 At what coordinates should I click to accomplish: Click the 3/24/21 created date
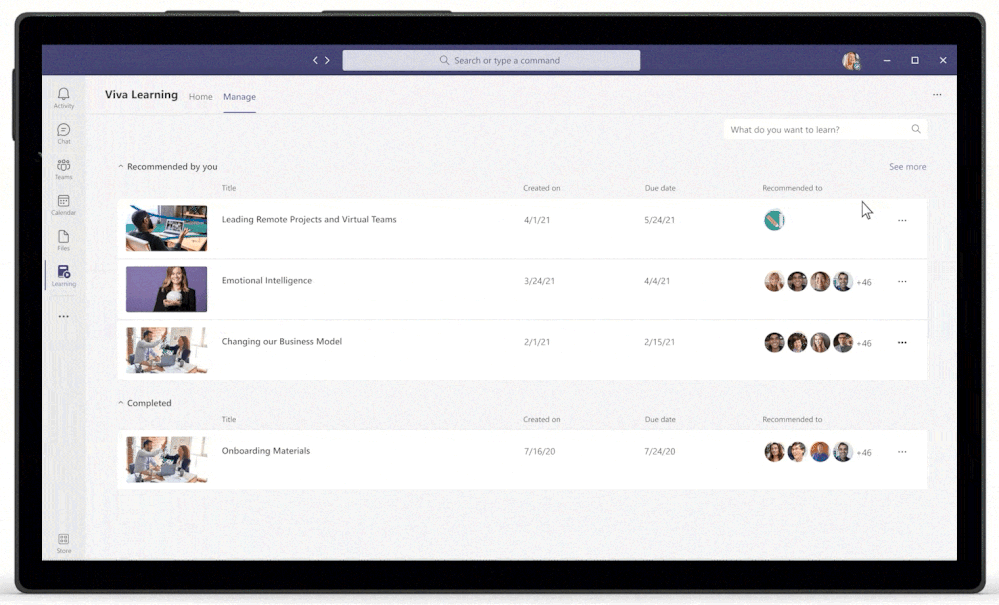click(x=539, y=281)
